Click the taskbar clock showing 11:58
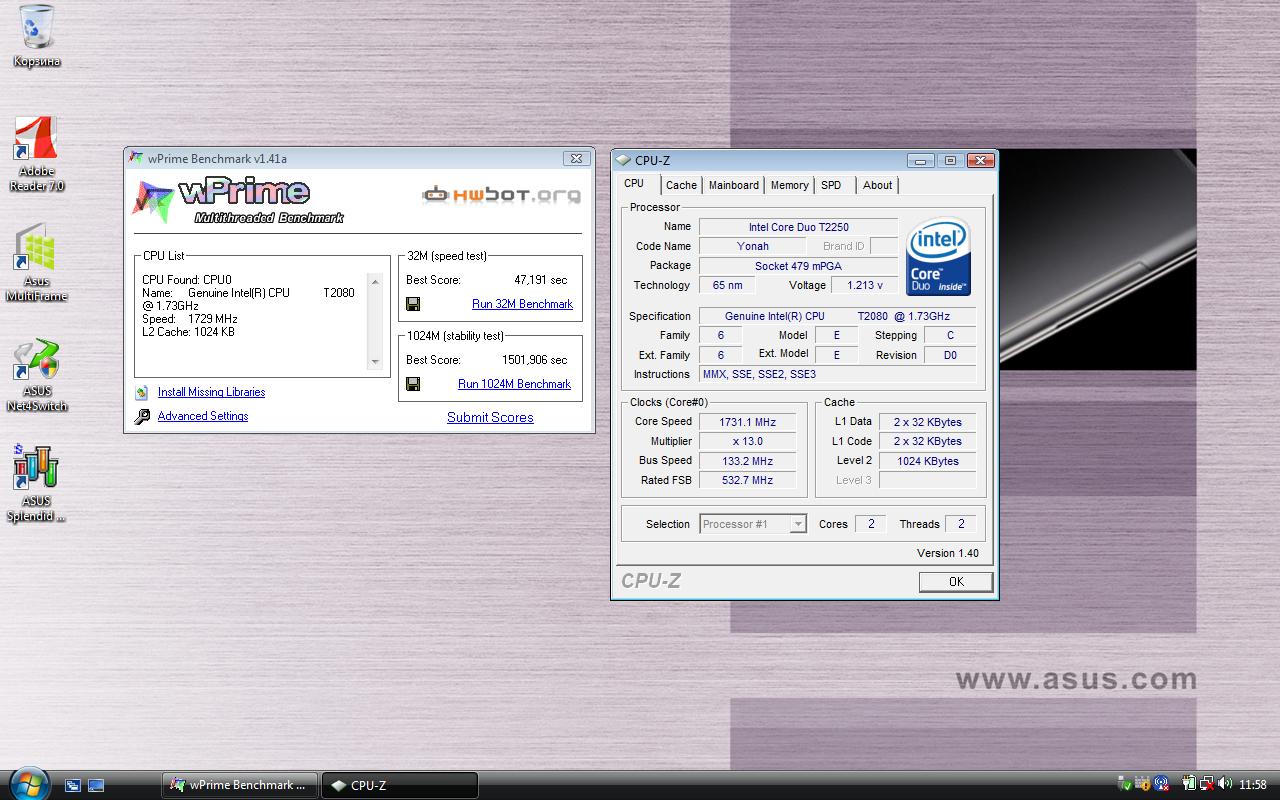 1253,785
